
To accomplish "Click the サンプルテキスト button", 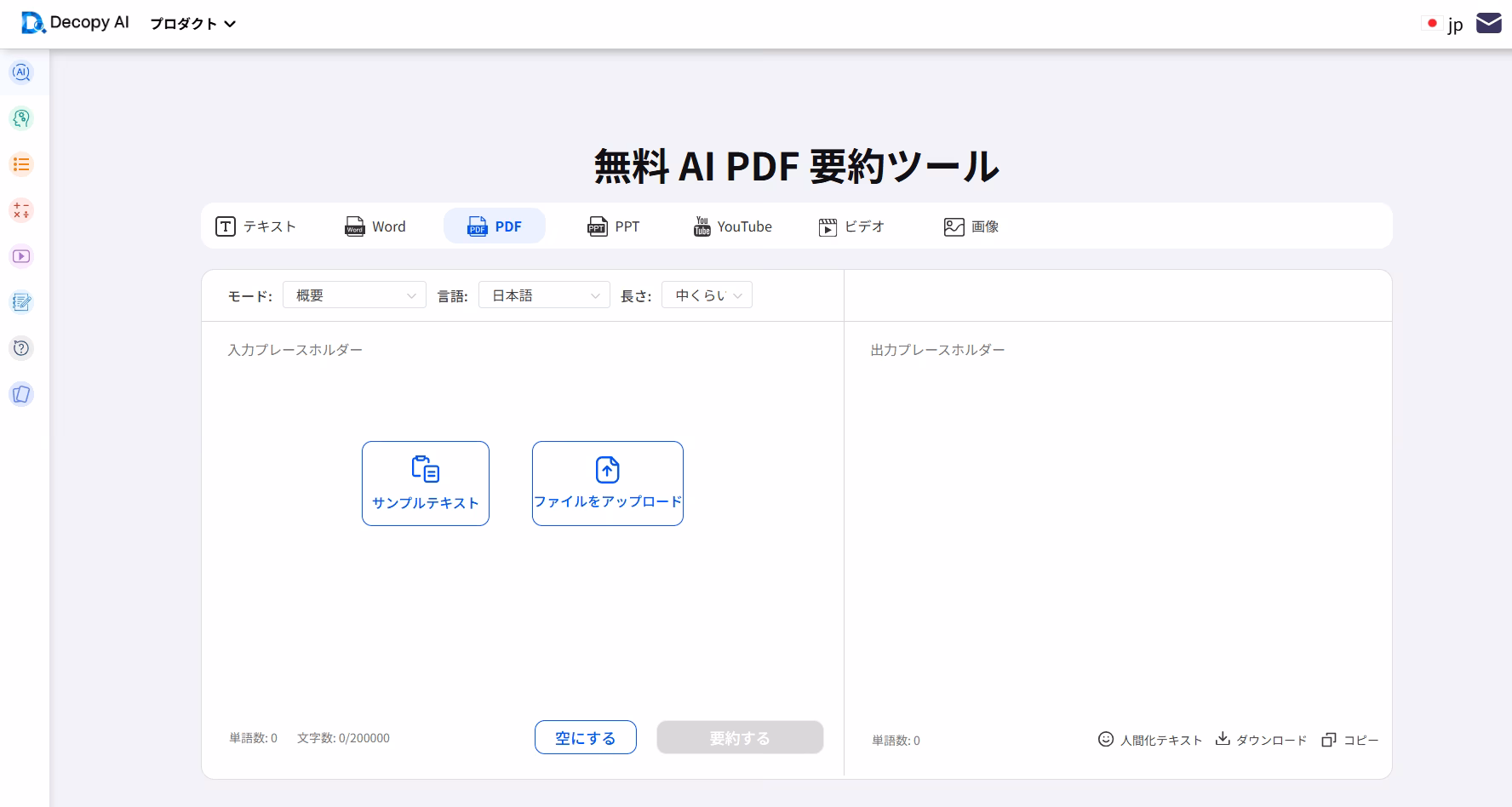I will [x=426, y=484].
